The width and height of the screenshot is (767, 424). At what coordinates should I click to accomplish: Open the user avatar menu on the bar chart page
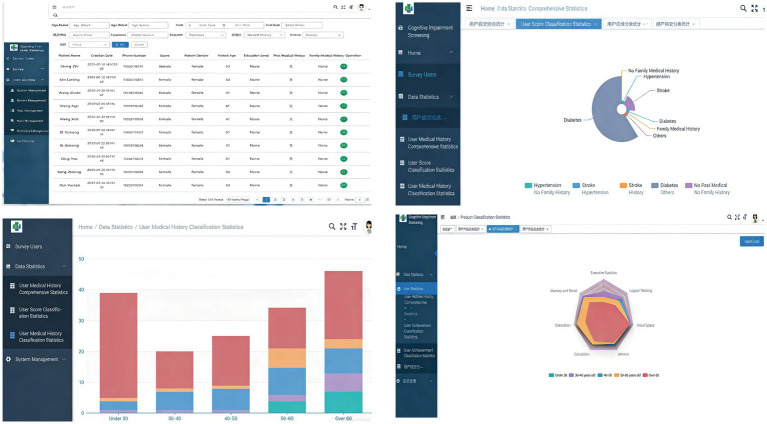pos(368,226)
